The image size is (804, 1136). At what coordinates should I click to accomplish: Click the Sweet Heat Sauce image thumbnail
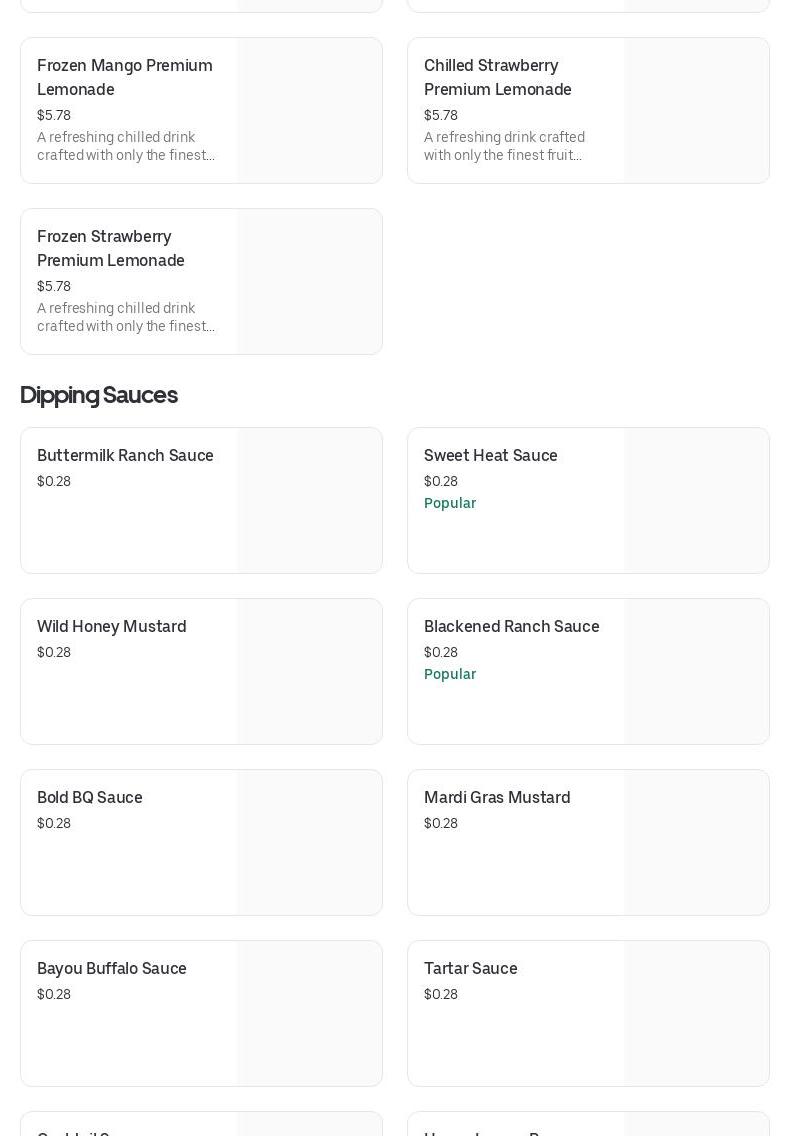(x=696, y=501)
